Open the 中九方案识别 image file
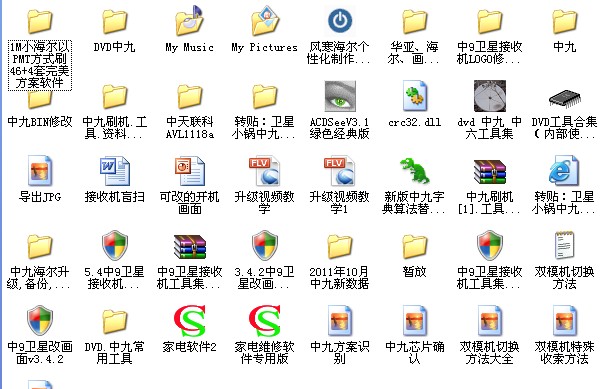613x389 pixels. (340, 321)
